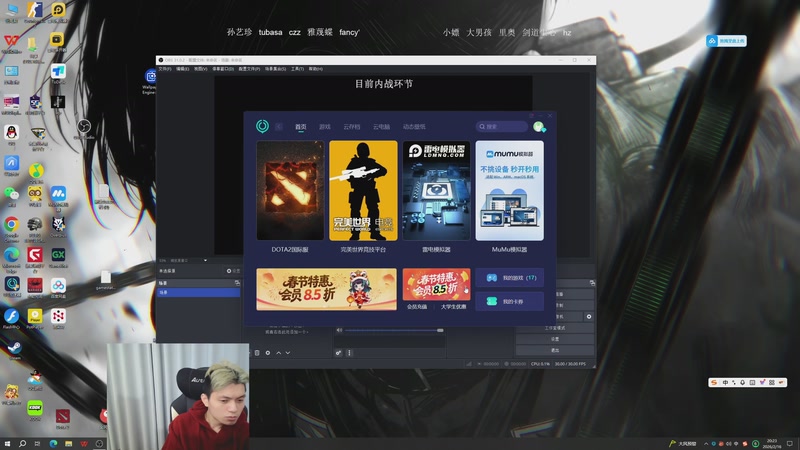Open the gear beside OBS controls button

tap(589, 316)
